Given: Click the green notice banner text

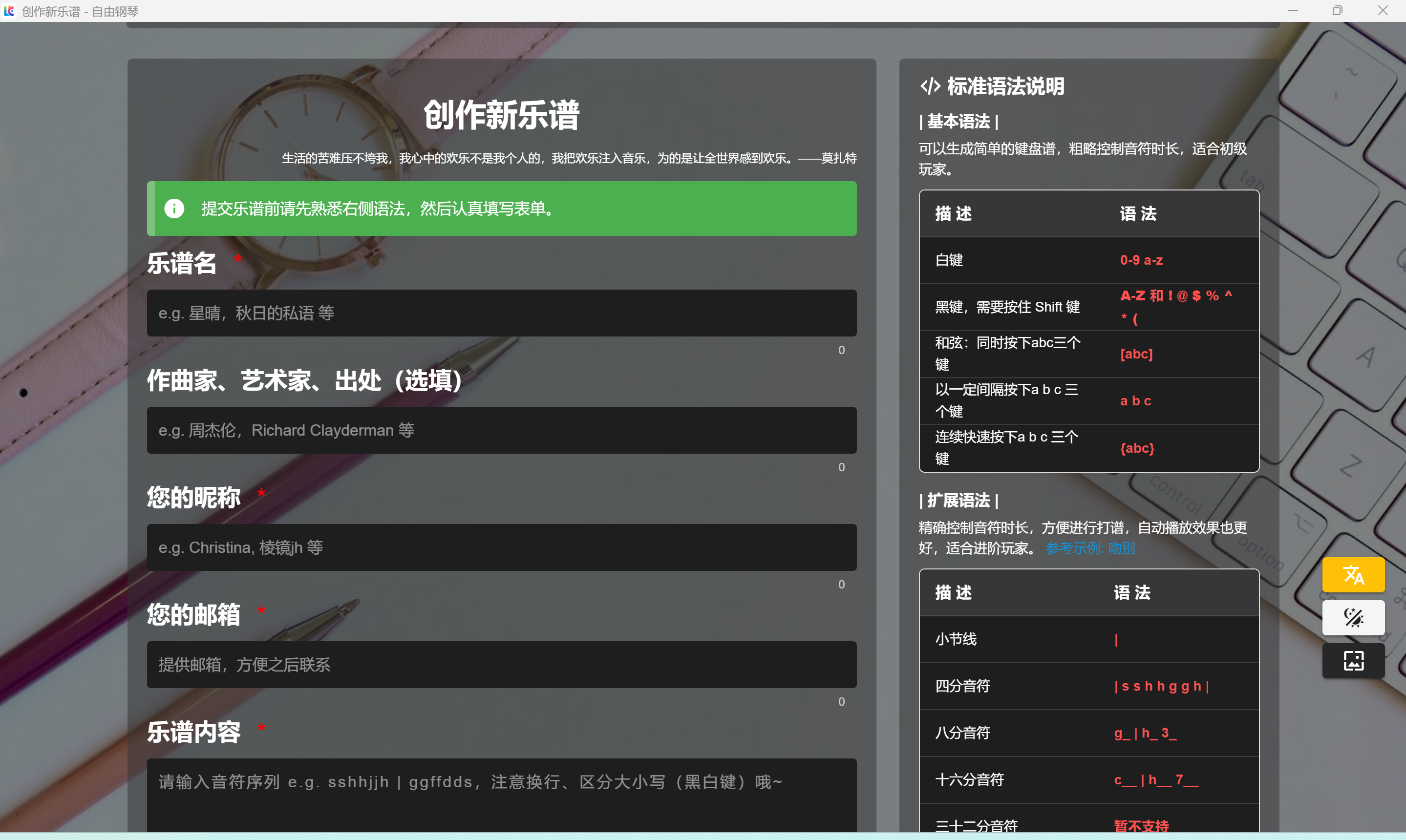Looking at the screenshot, I should (x=380, y=209).
